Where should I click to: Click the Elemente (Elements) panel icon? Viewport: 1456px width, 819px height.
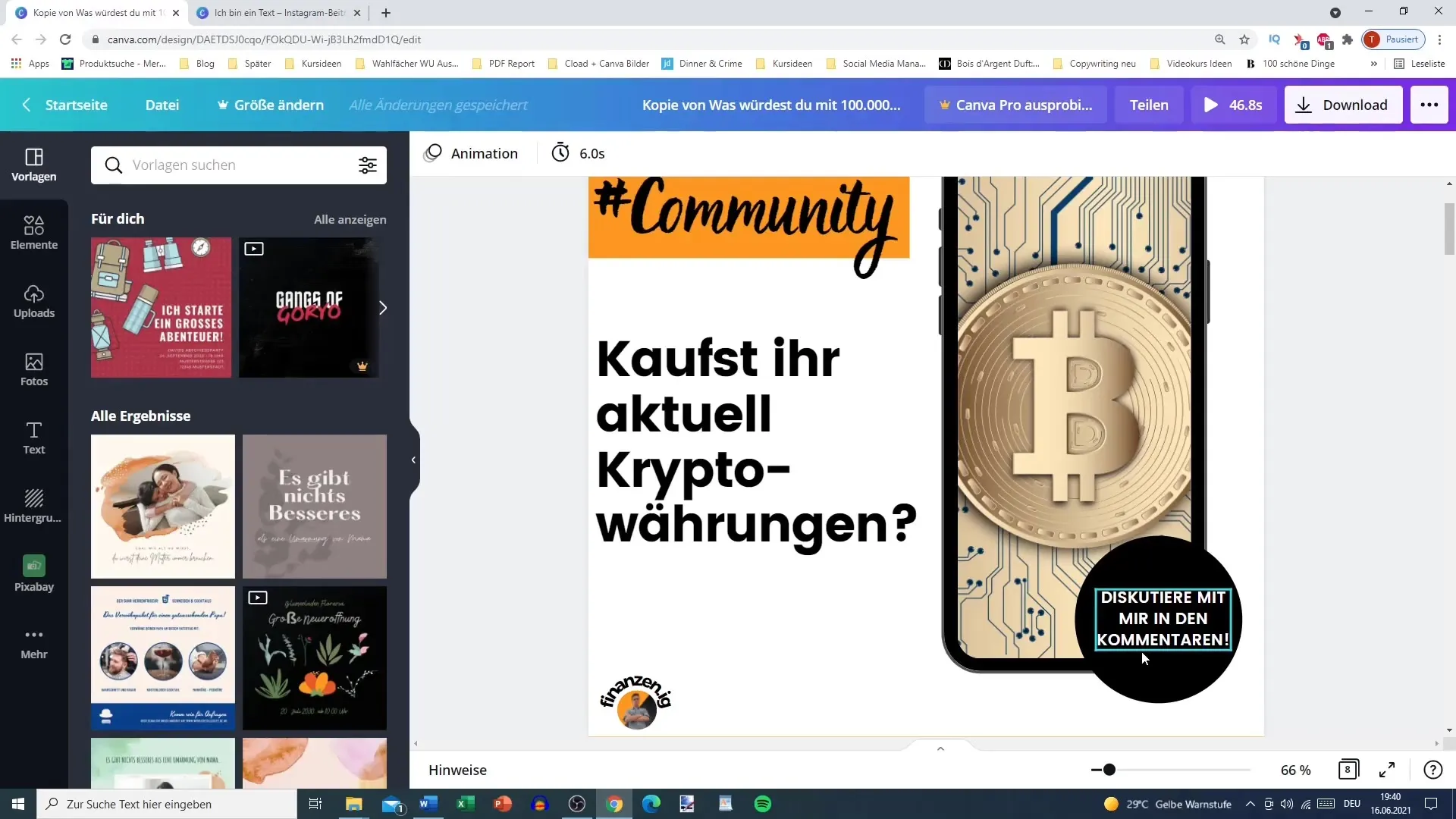coord(33,233)
